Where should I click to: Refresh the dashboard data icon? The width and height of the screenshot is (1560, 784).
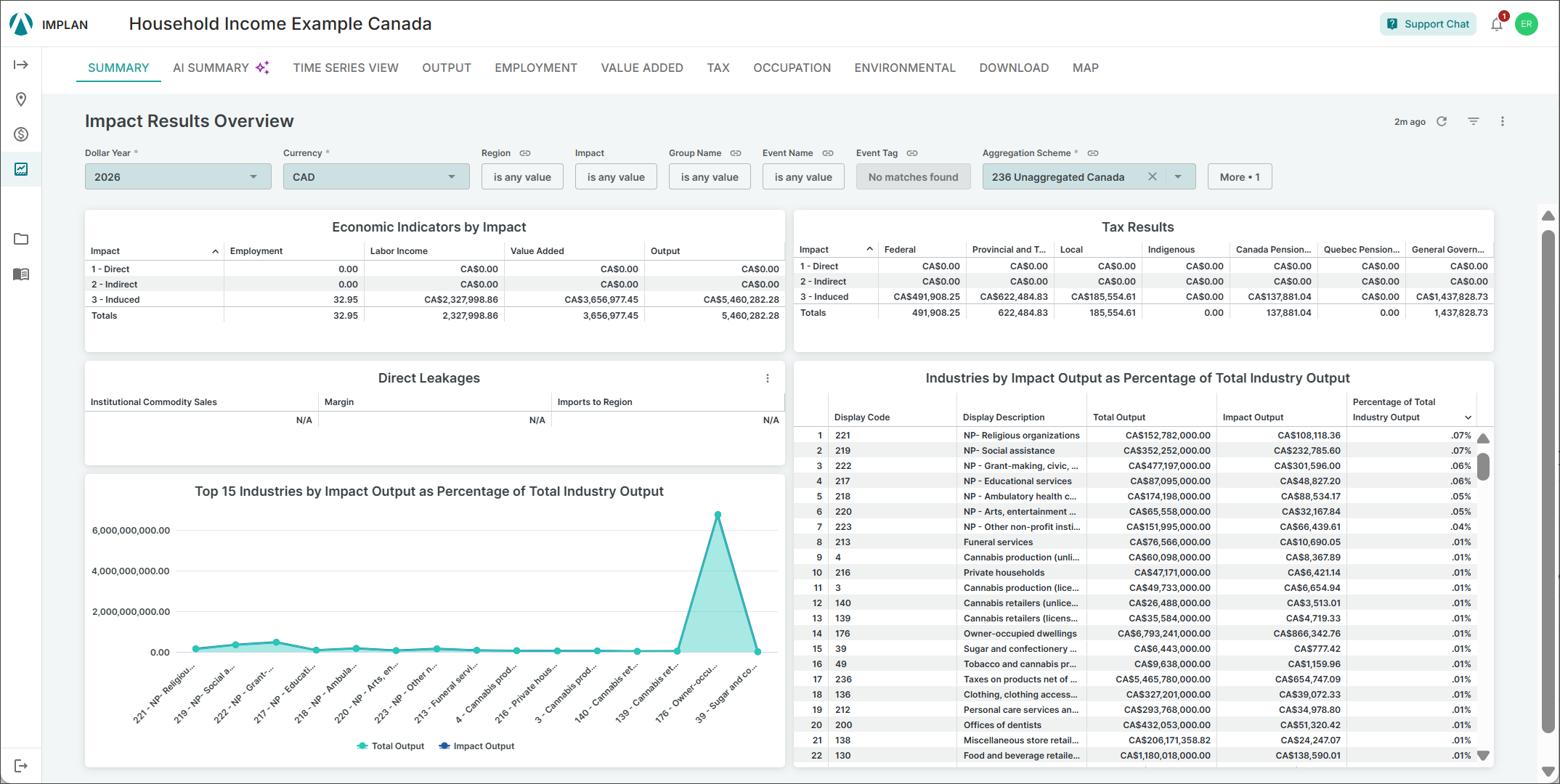(1442, 121)
